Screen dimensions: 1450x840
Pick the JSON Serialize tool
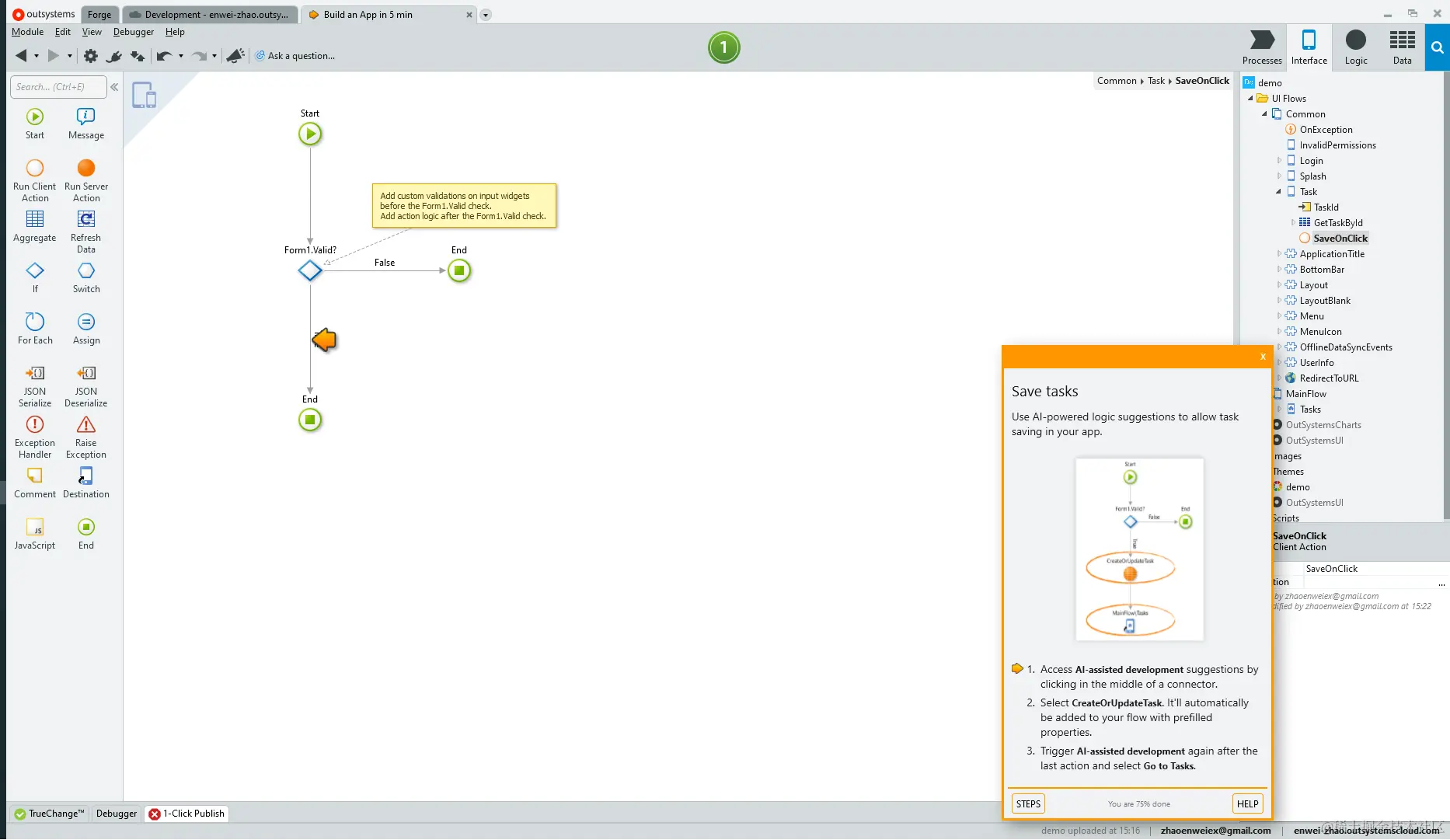(x=35, y=385)
